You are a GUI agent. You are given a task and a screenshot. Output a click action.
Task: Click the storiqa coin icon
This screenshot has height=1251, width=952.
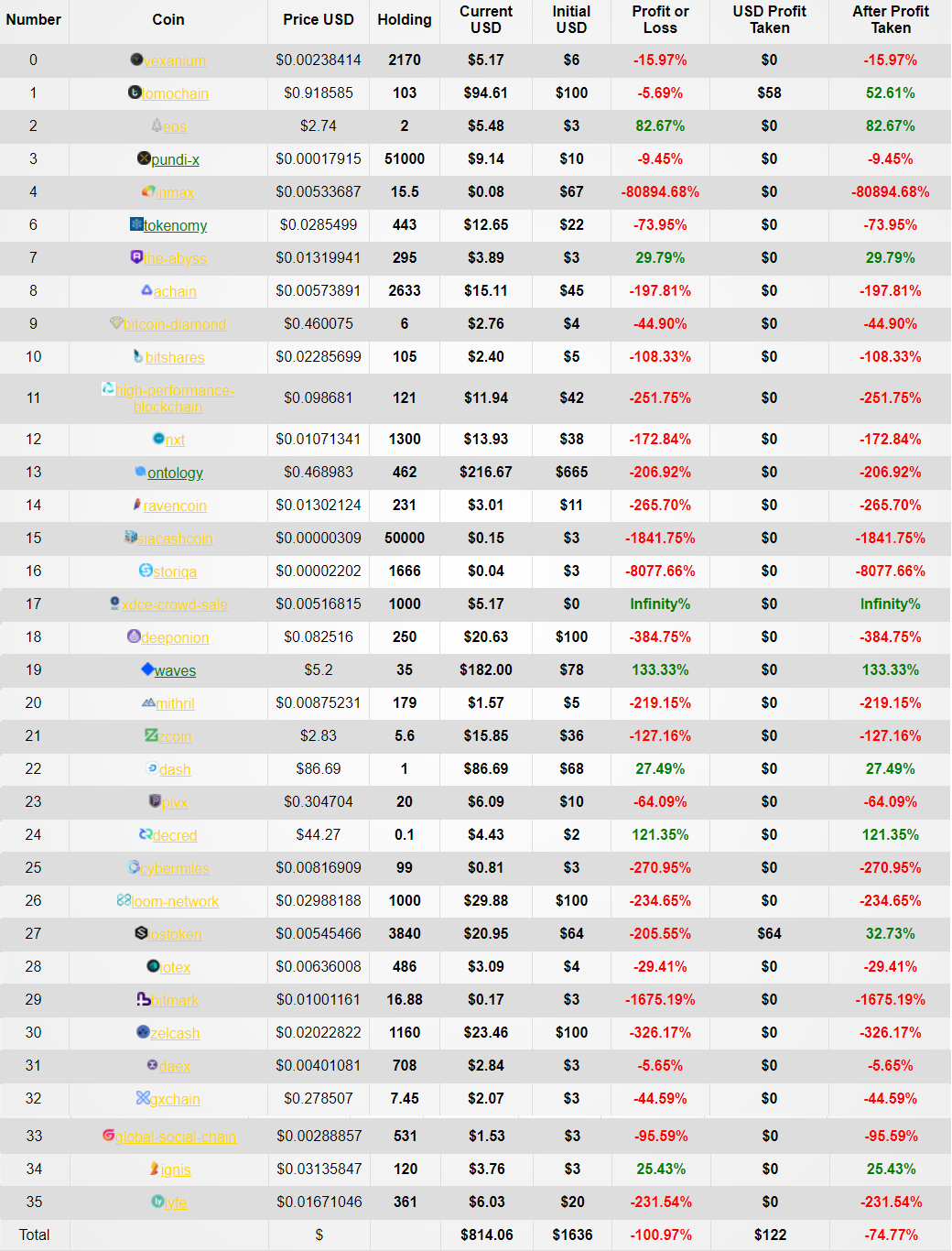point(146,571)
